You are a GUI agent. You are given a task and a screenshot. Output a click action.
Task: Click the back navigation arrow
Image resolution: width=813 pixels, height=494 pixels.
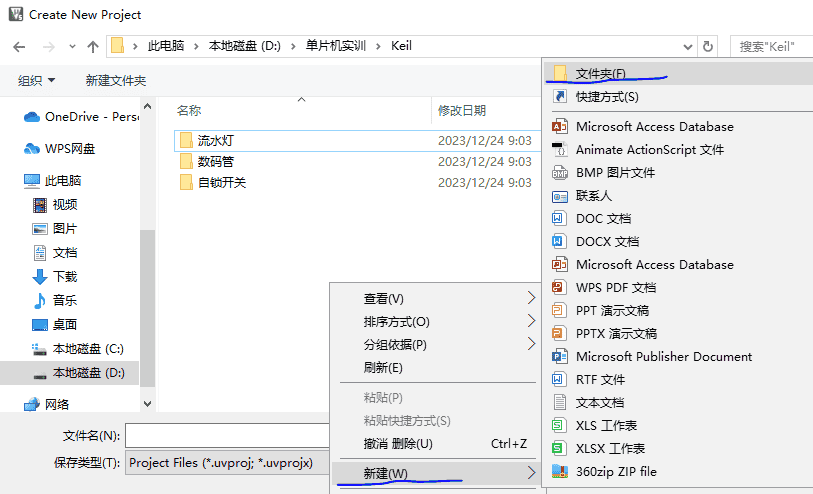19,46
